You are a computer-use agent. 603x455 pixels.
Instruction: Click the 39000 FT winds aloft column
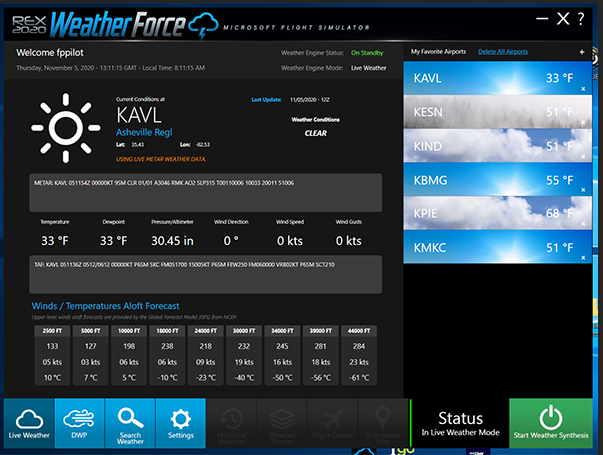(x=320, y=355)
